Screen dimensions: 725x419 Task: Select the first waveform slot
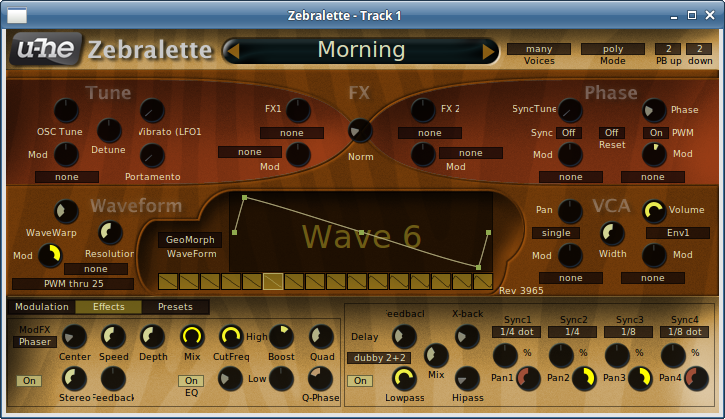pyautogui.click(x=168, y=282)
